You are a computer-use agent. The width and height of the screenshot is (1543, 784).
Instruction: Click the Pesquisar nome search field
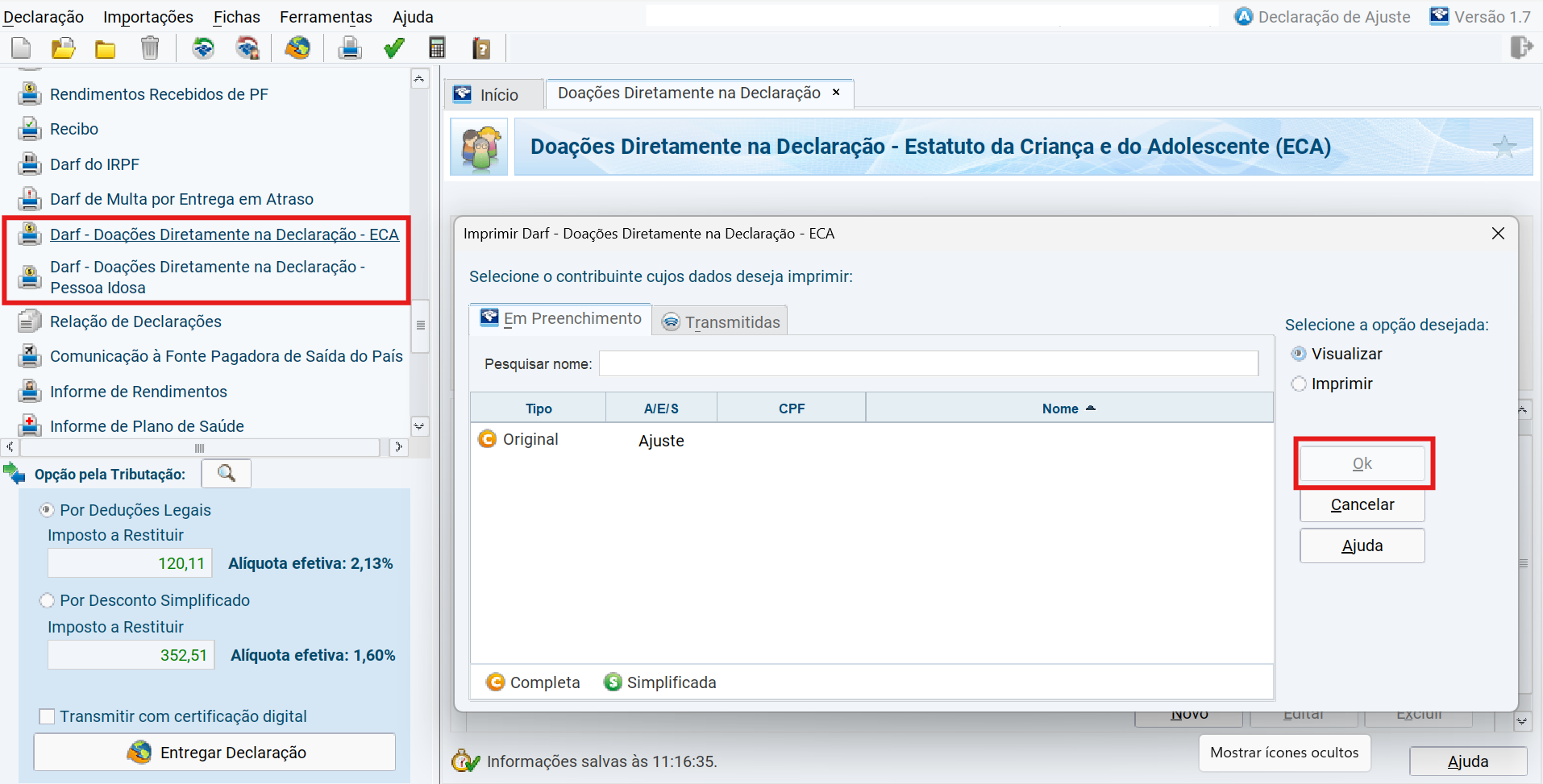click(928, 363)
